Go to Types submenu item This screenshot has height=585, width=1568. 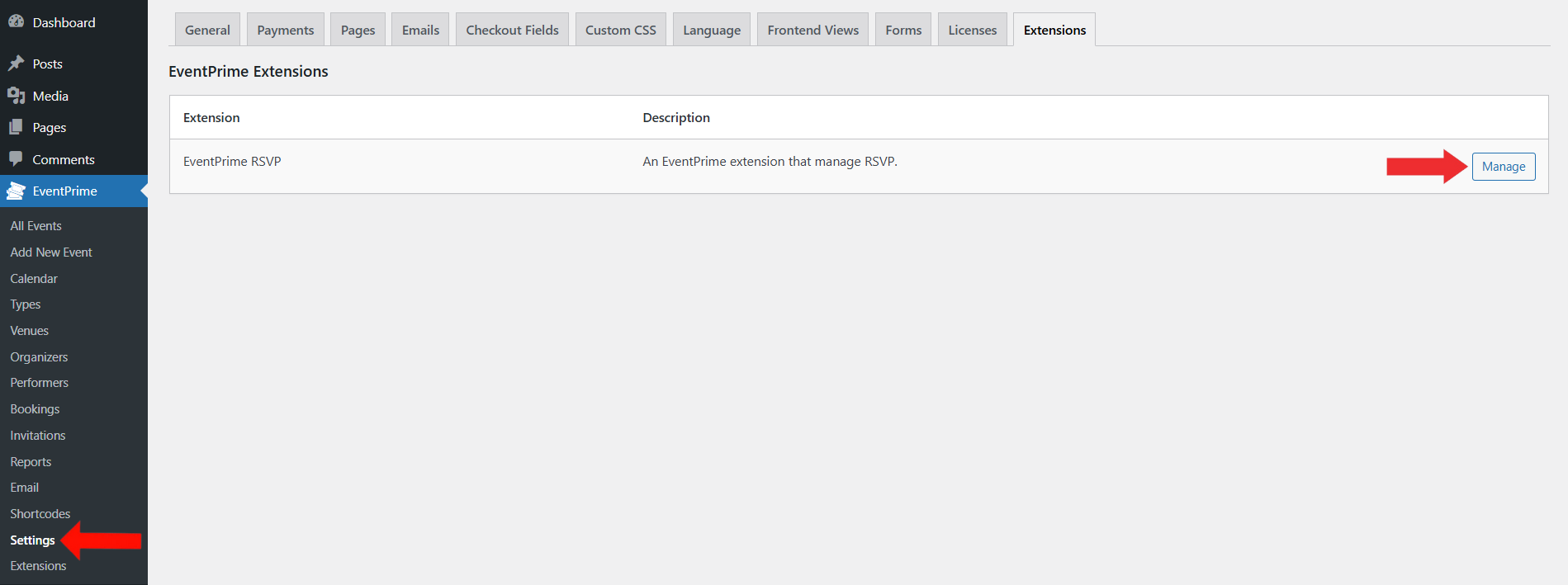(26, 304)
